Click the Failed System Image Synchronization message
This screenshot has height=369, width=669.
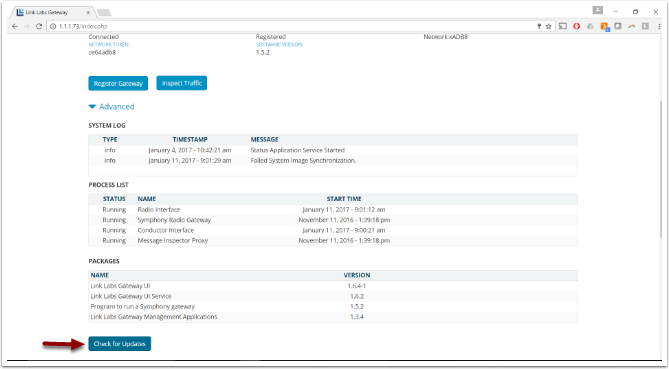(303, 160)
